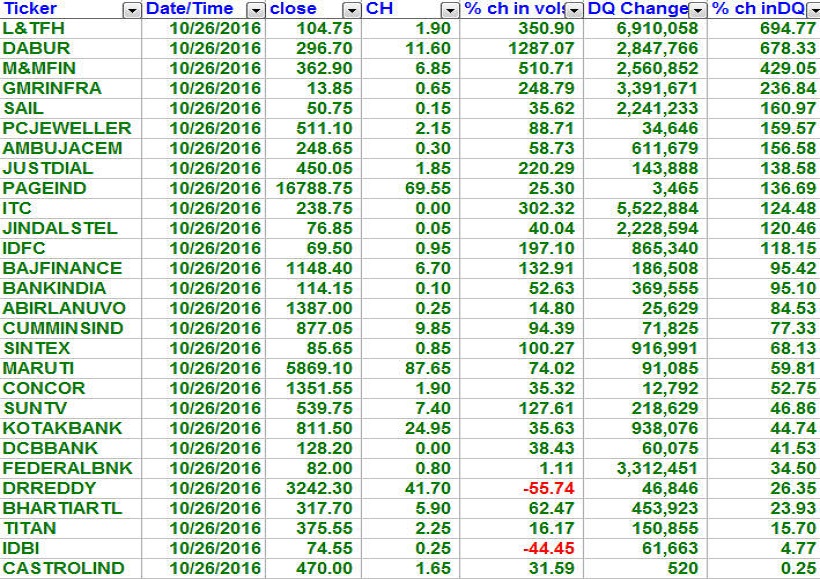Open the DQ Change column filter dropdown
This screenshot has width=820, height=579.
click(x=699, y=9)
